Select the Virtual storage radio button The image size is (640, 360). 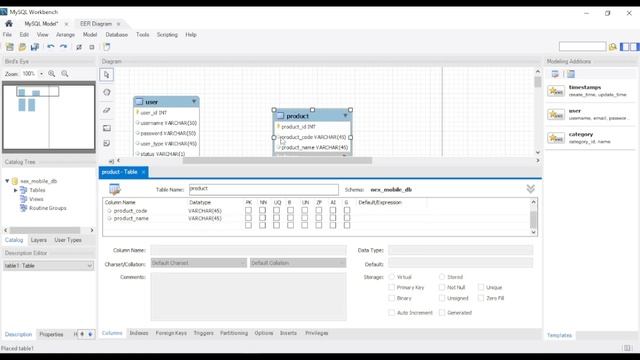tap(392, 277)
